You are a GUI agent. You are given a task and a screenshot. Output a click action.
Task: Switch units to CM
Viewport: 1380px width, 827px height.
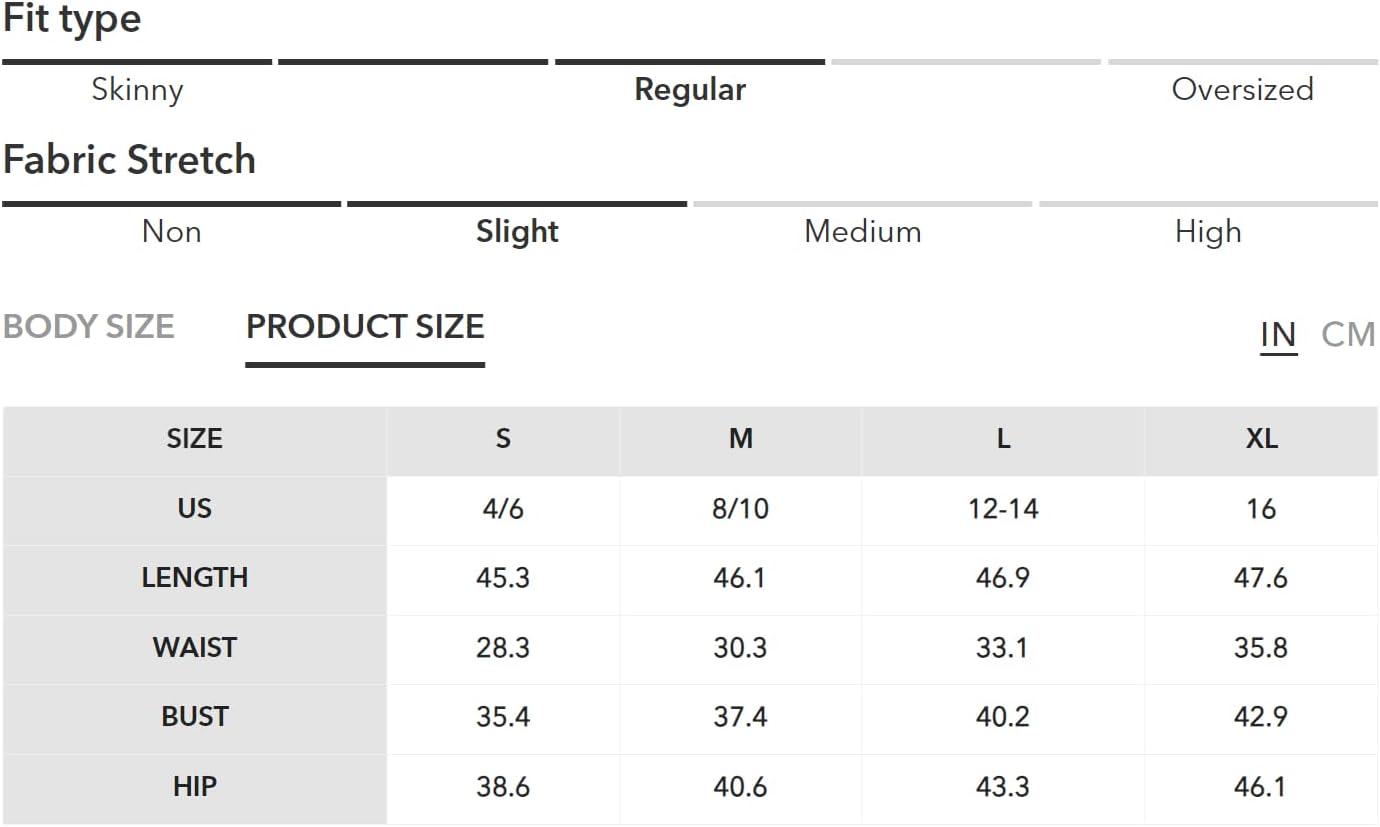point(1348,334)
